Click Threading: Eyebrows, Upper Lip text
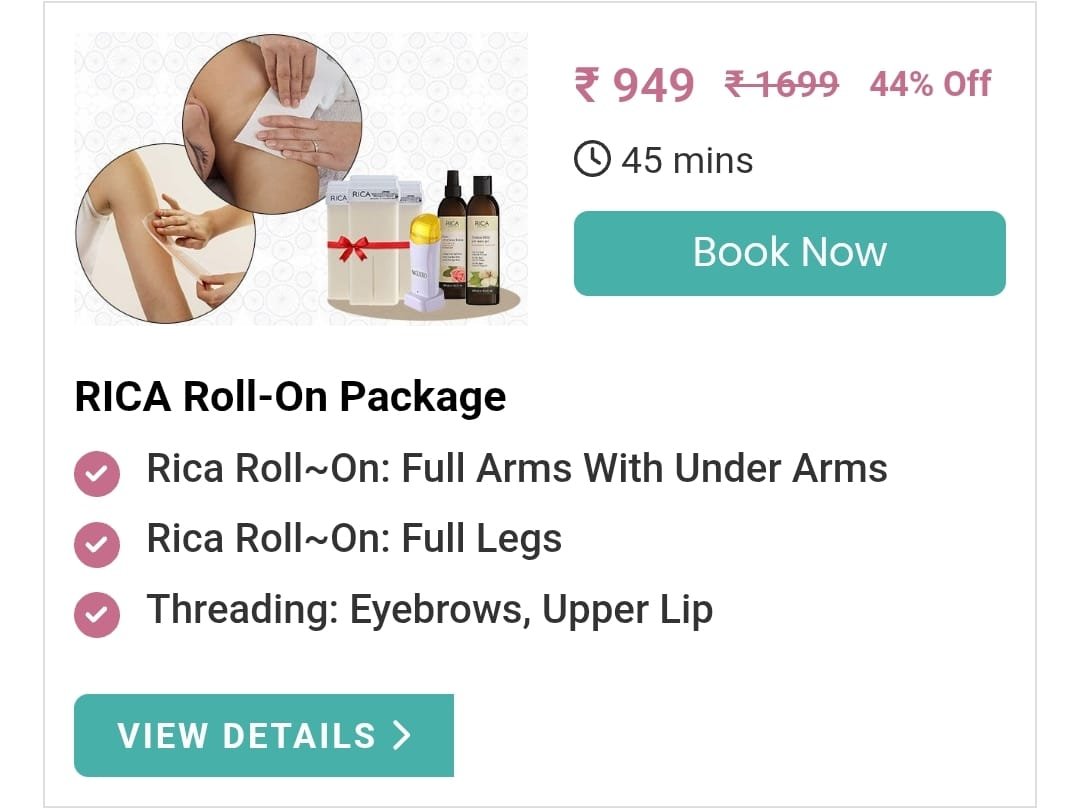 (430, 610)
